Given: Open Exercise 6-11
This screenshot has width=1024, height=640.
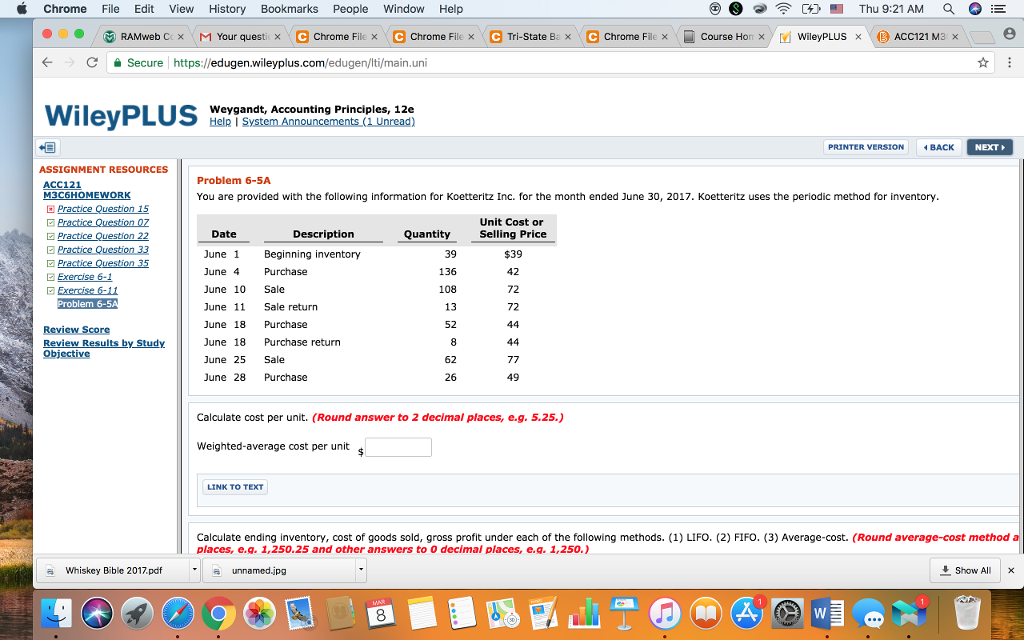Looking at the screenshot, I should click(x=88, y=291).
